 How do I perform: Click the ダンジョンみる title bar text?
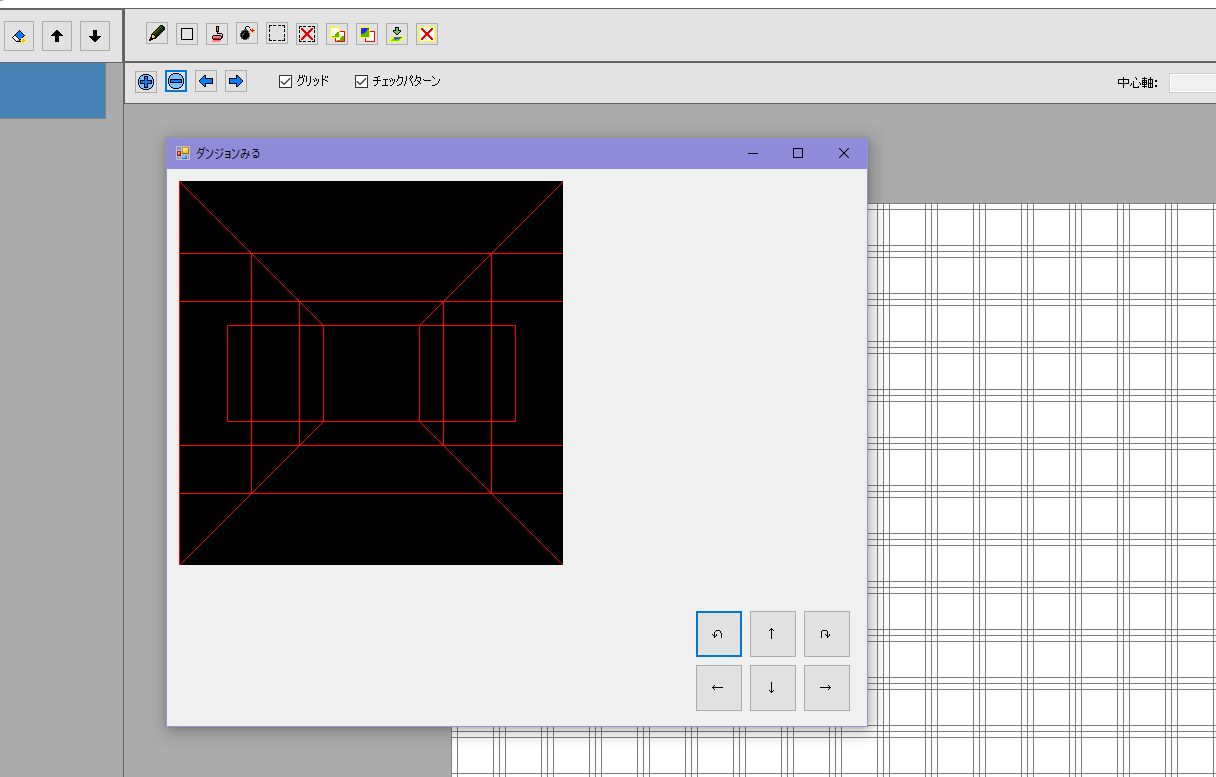coord(228,154)
